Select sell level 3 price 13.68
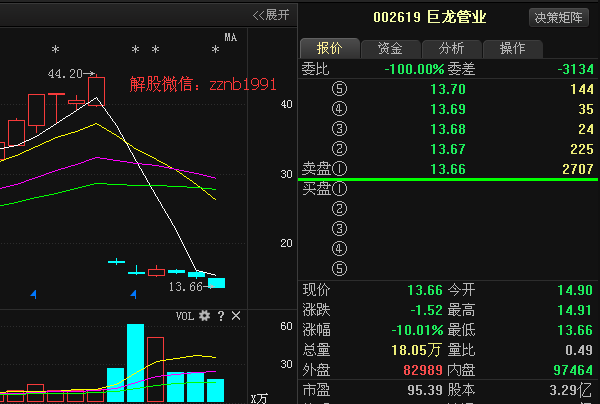 click(x=448, y=129)
